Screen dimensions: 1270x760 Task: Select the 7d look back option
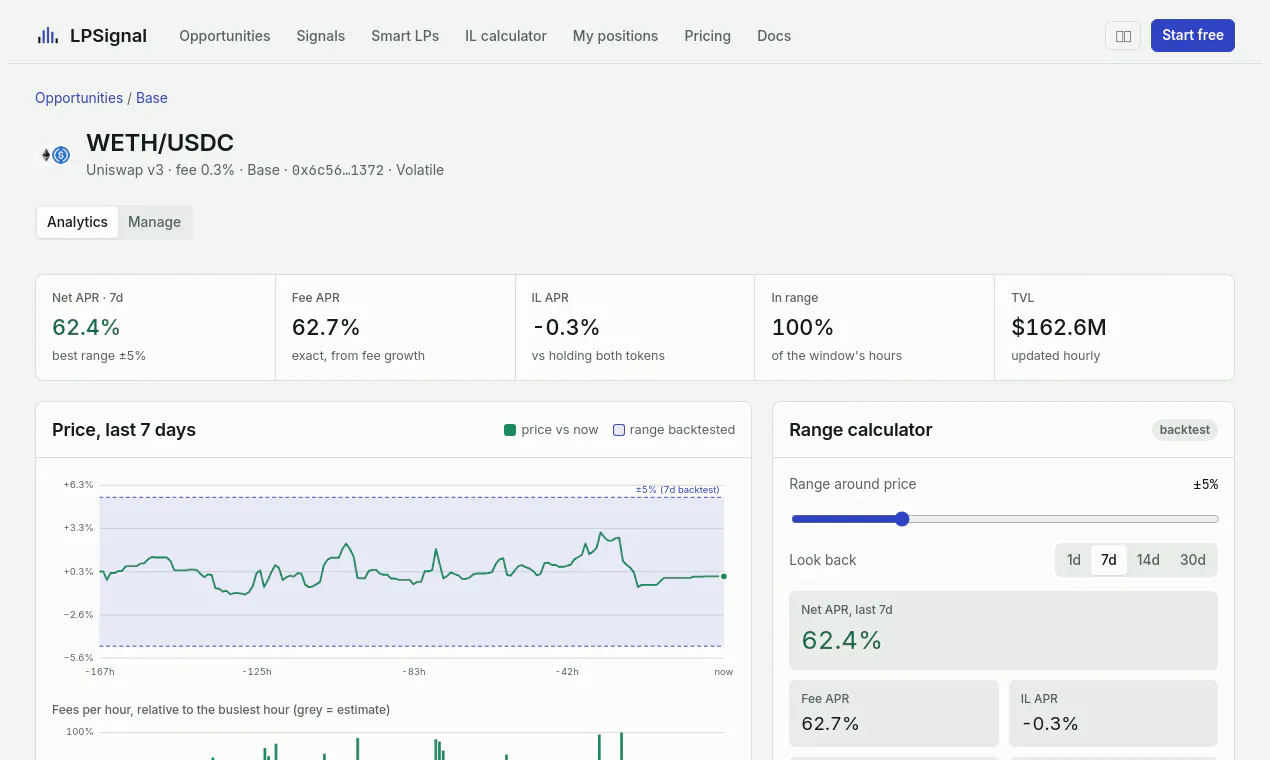click(1109, 560)
